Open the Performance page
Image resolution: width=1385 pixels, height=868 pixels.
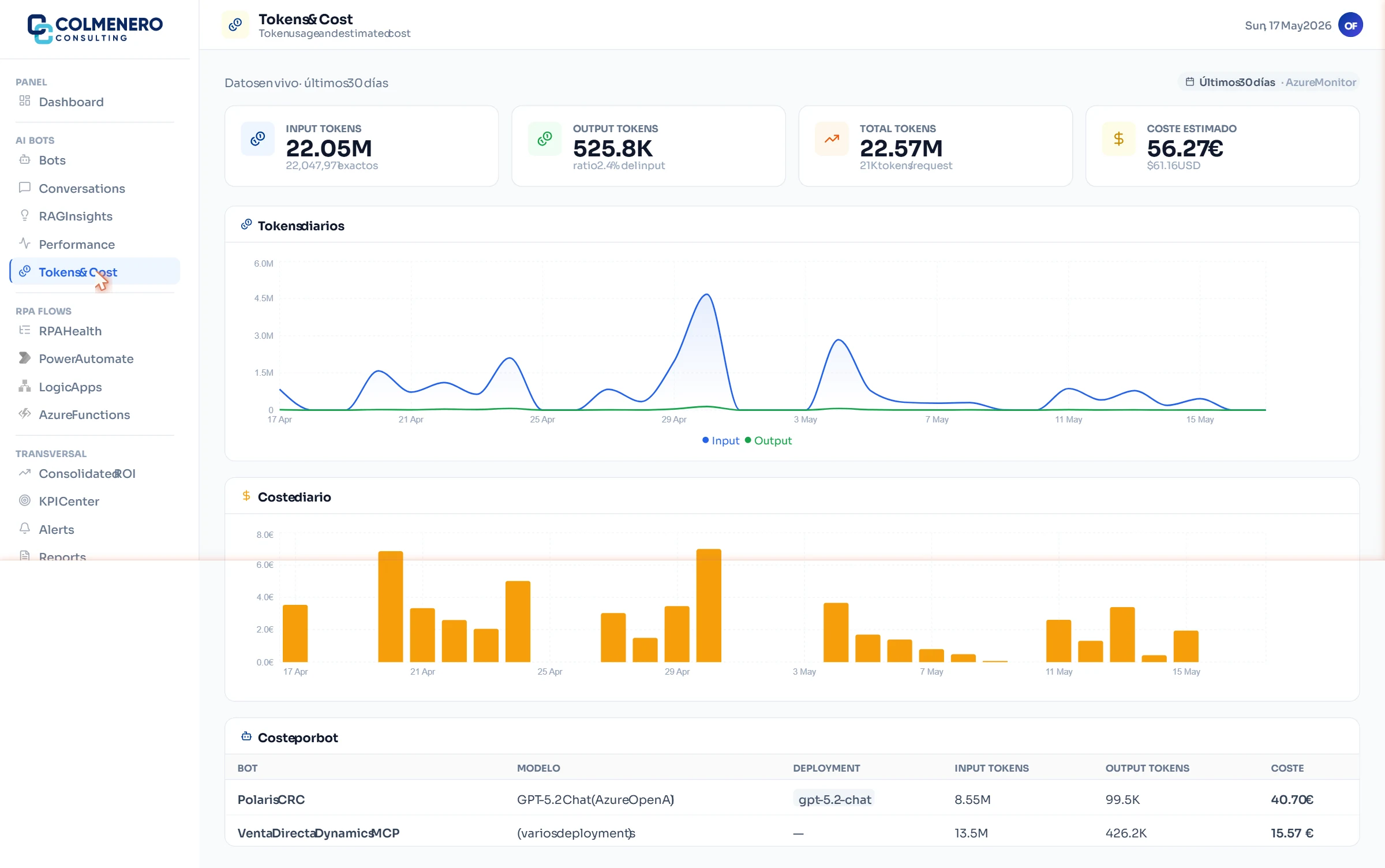click(95, 244)
